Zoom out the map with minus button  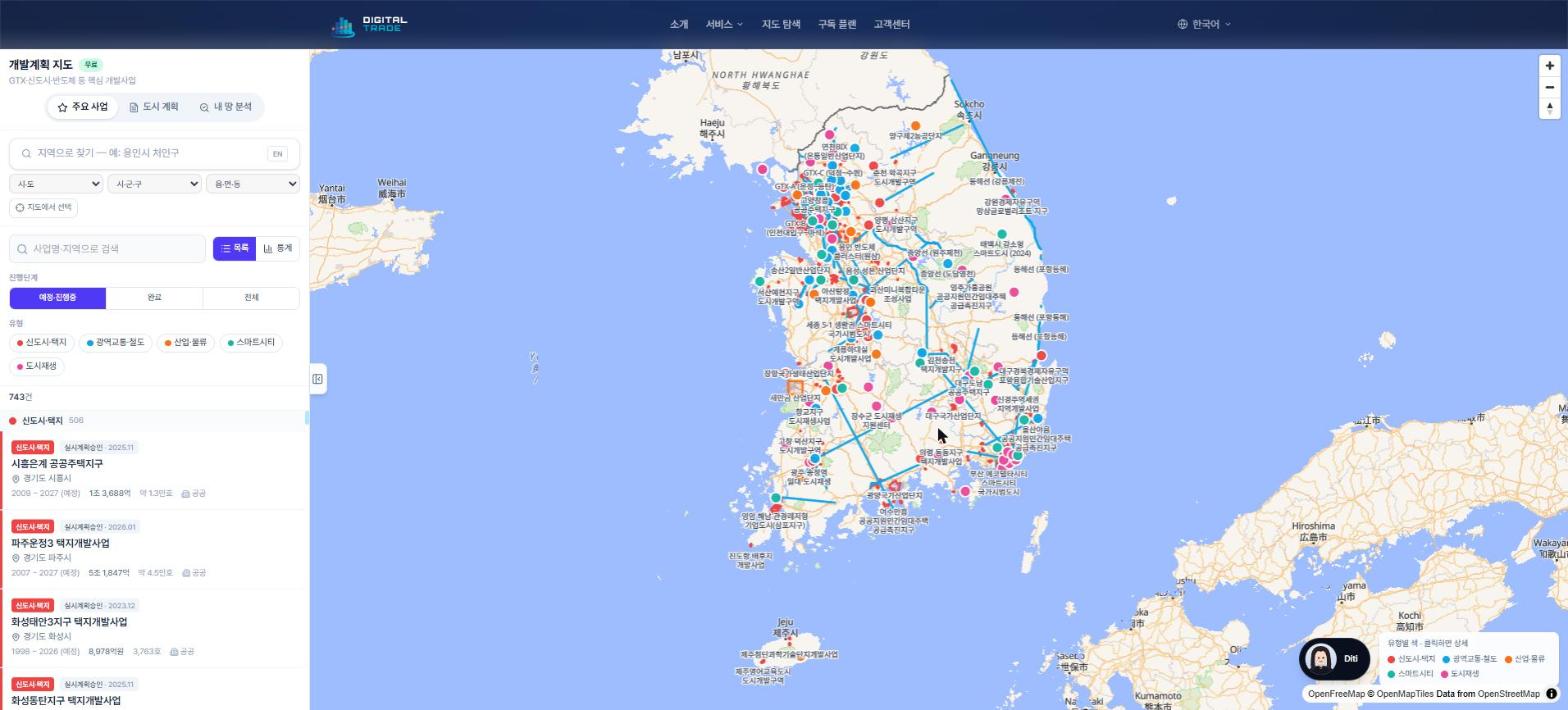click(1549, 87)
